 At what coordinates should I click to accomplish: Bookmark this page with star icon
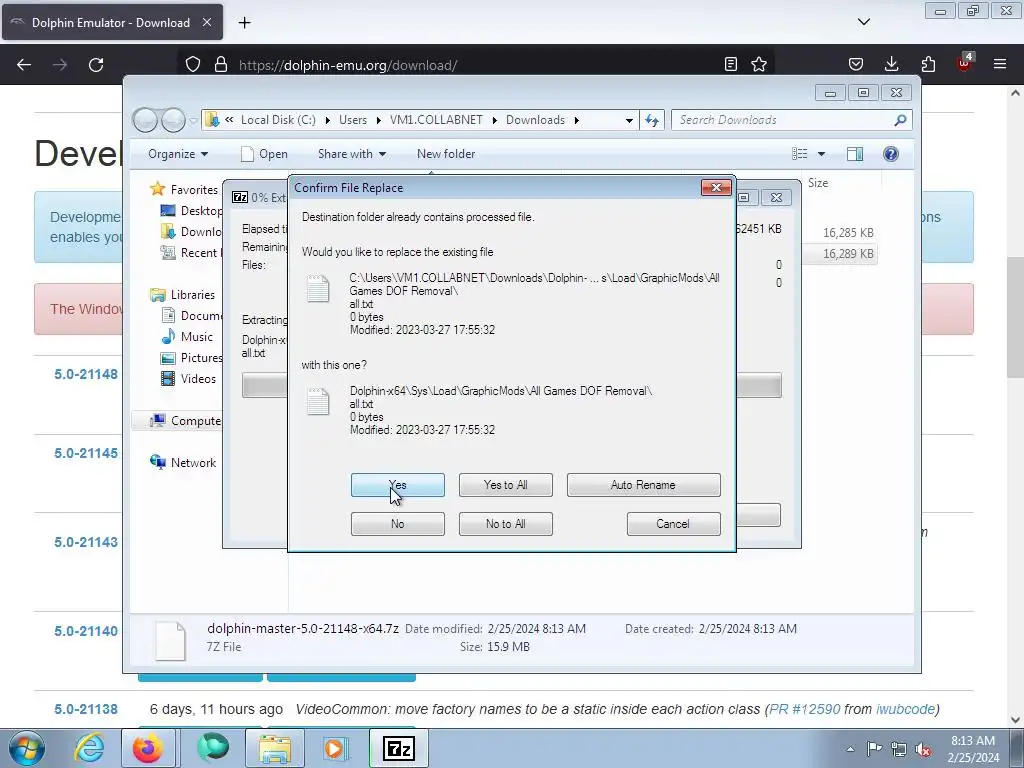(759, 65)
